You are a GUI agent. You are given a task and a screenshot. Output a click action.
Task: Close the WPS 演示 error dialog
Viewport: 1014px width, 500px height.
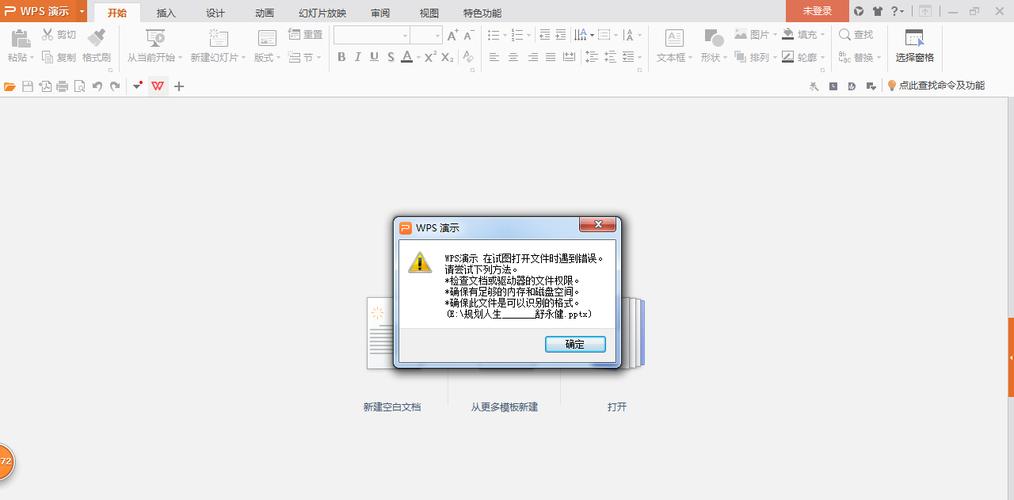(x=597, y=224)
